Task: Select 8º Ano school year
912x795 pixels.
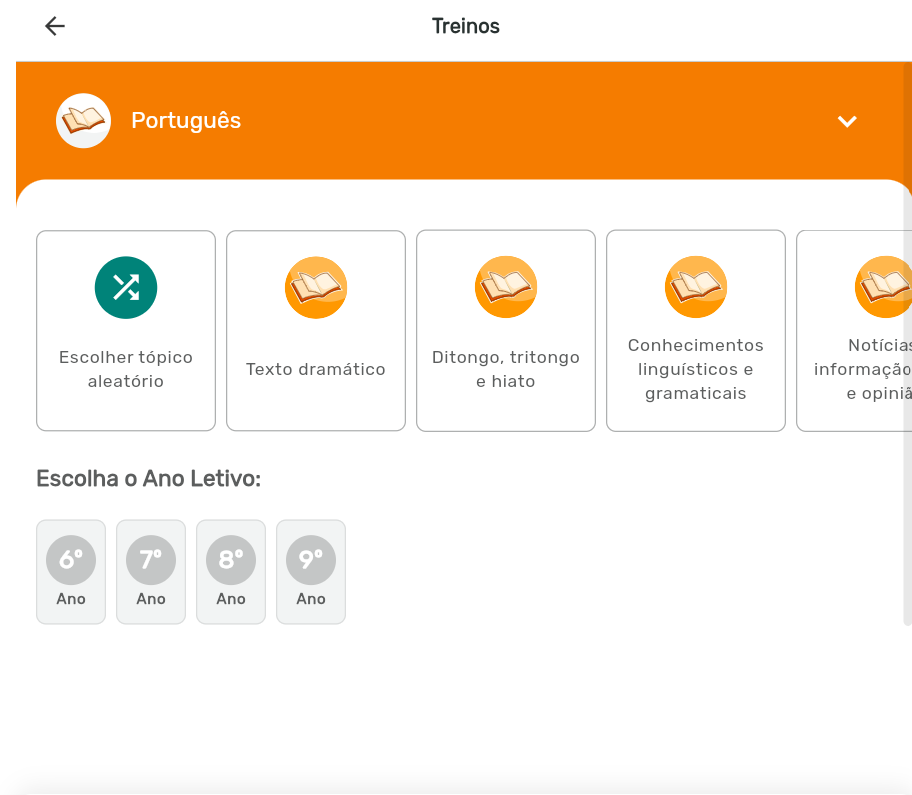Action: pos(231,572)
